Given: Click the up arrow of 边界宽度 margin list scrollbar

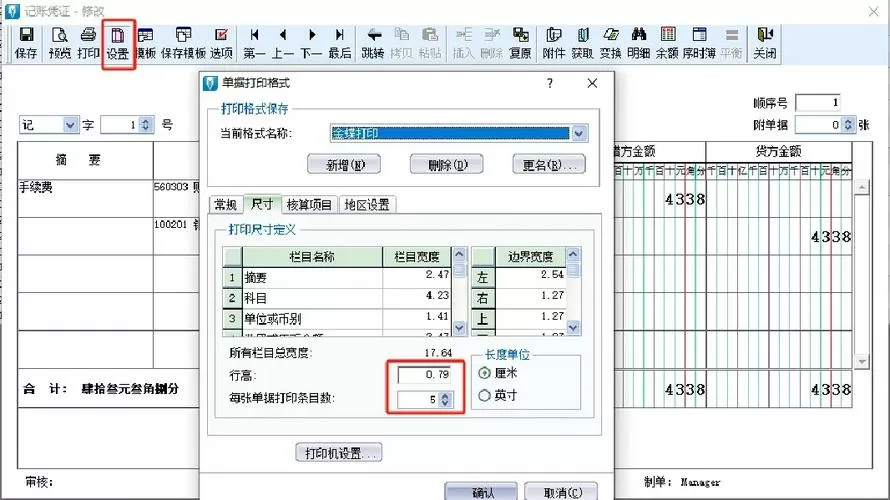Looking at the screenshot, I should tap(573, 254).
